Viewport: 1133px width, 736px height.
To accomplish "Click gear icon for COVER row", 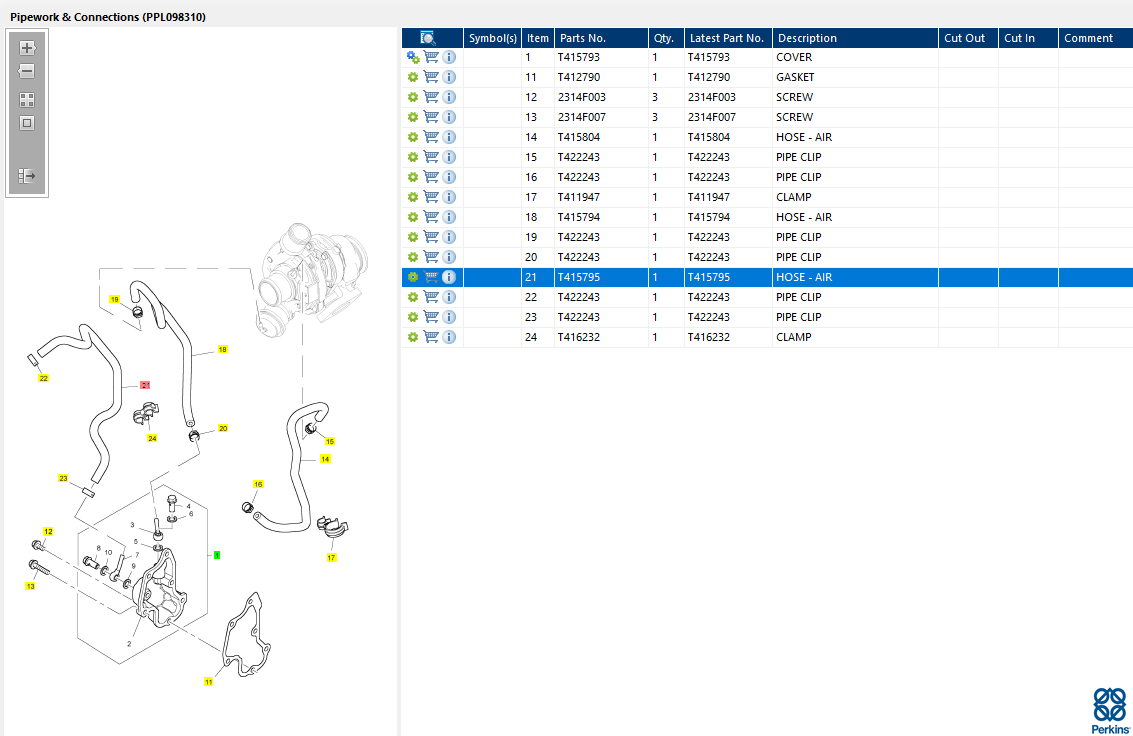I will [413, 57].
